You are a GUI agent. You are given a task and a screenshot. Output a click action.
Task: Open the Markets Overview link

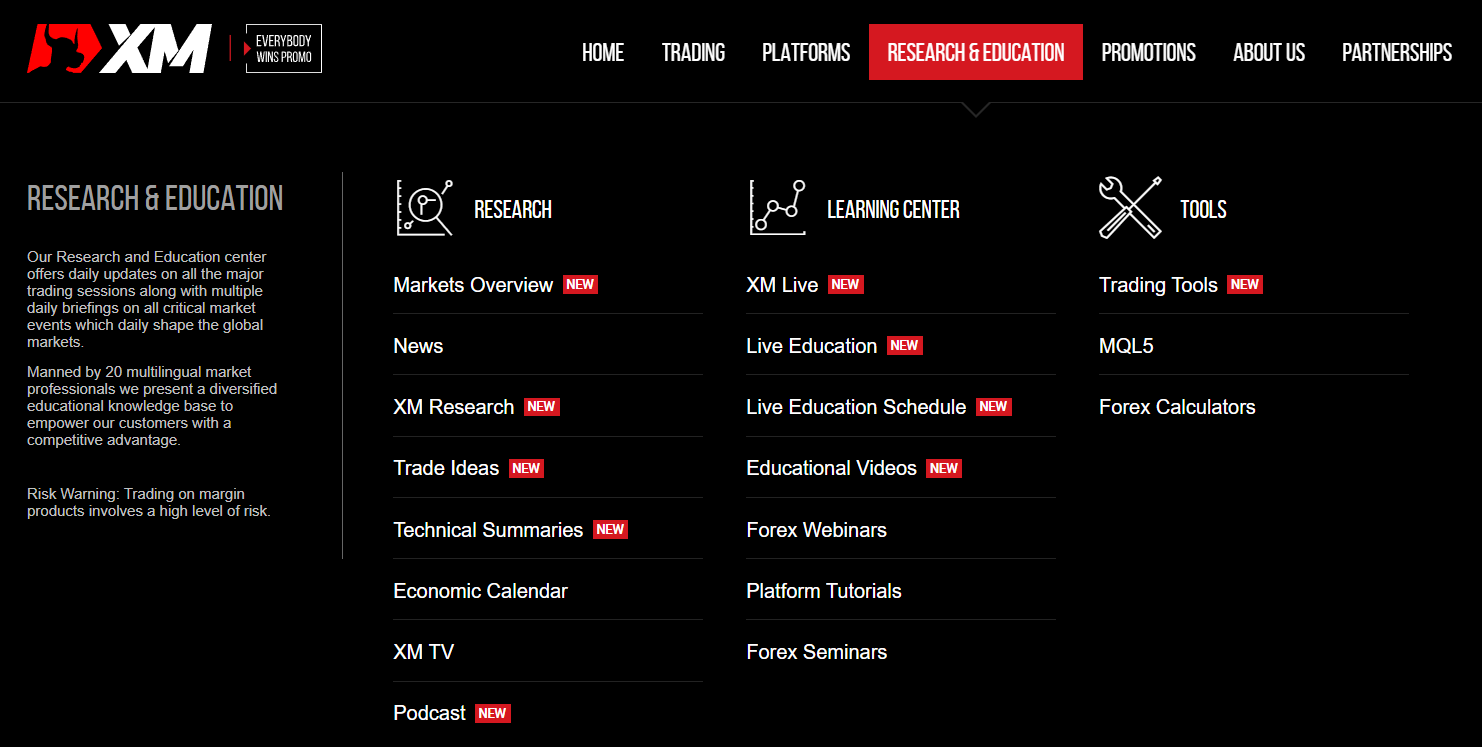tap(473, 285)
